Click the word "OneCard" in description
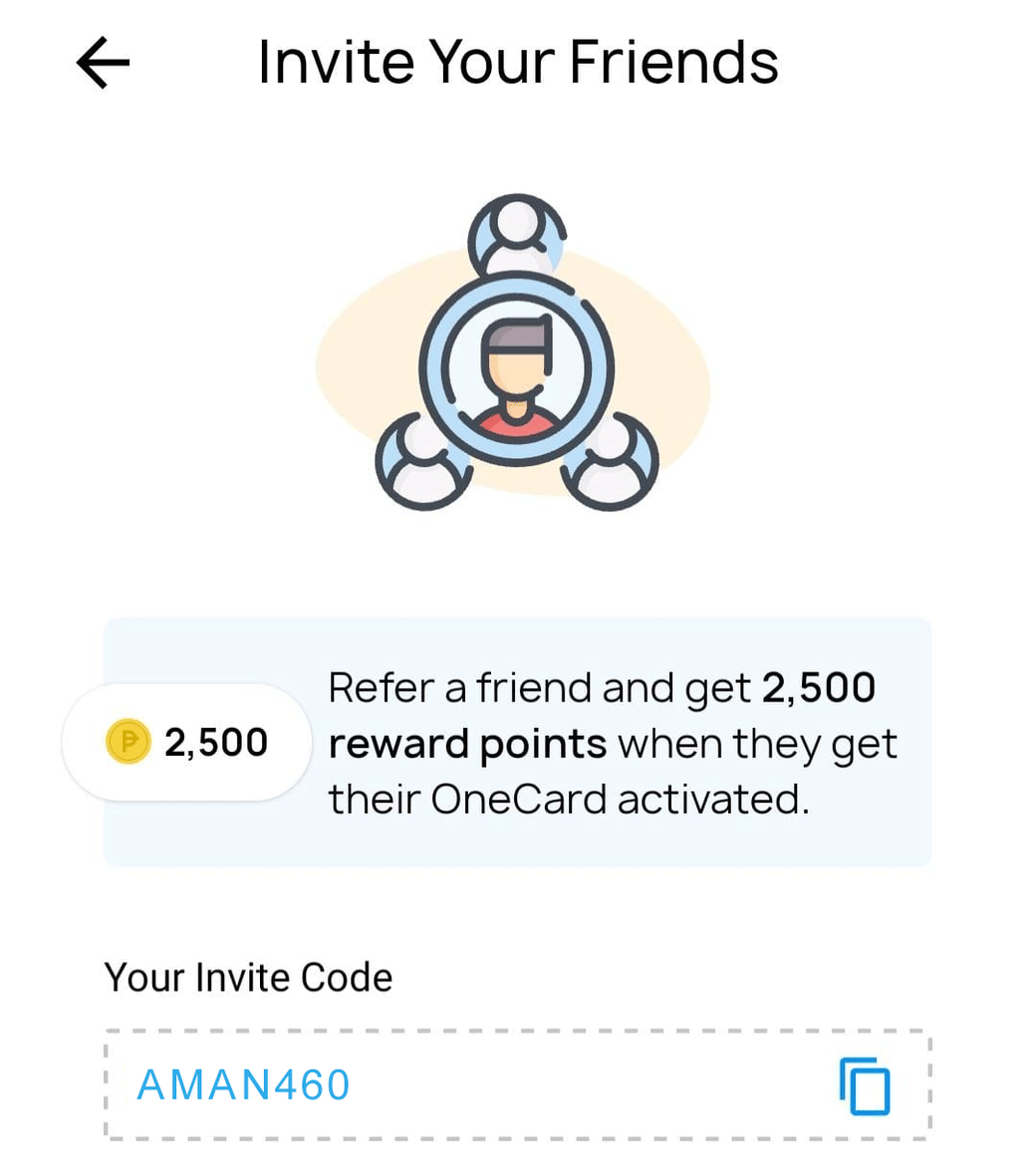Viewport: 1036px width, 1176px height. 521,799
